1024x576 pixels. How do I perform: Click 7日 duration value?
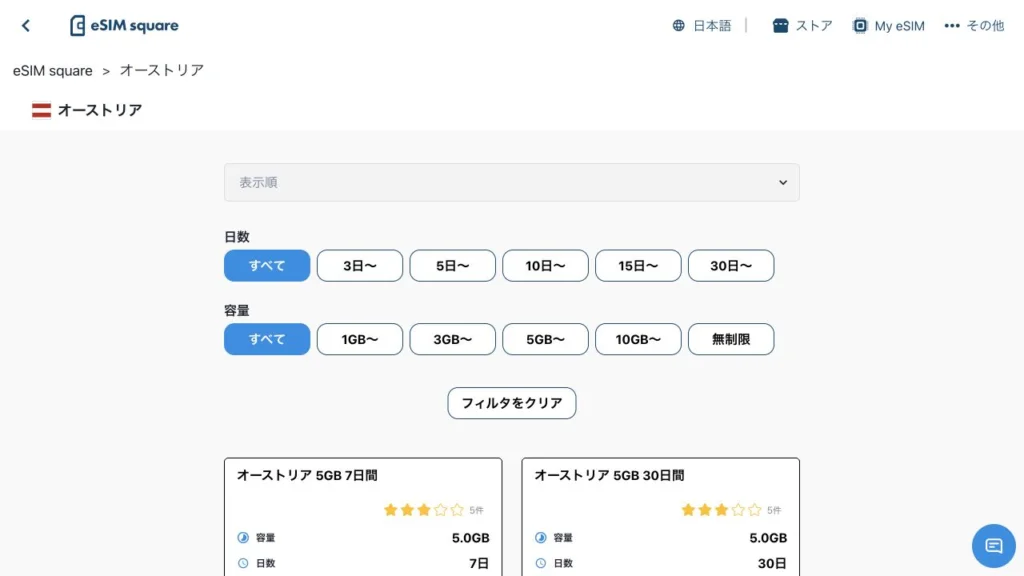tap(479, 563)
